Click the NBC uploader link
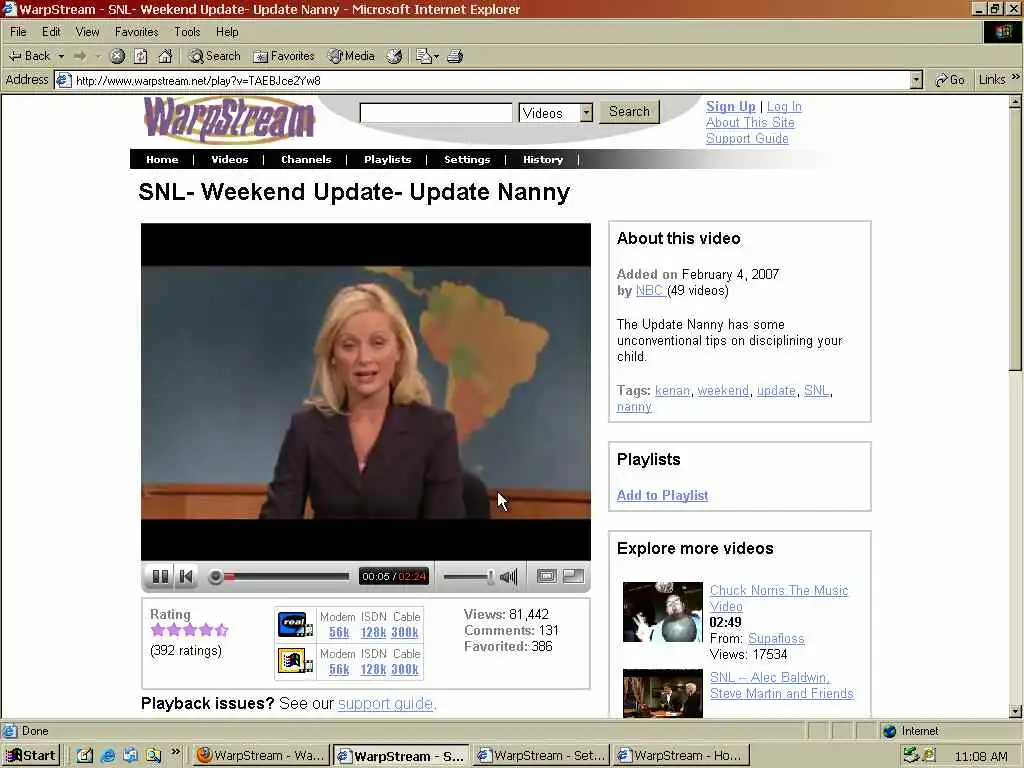 tap(650, 291)
